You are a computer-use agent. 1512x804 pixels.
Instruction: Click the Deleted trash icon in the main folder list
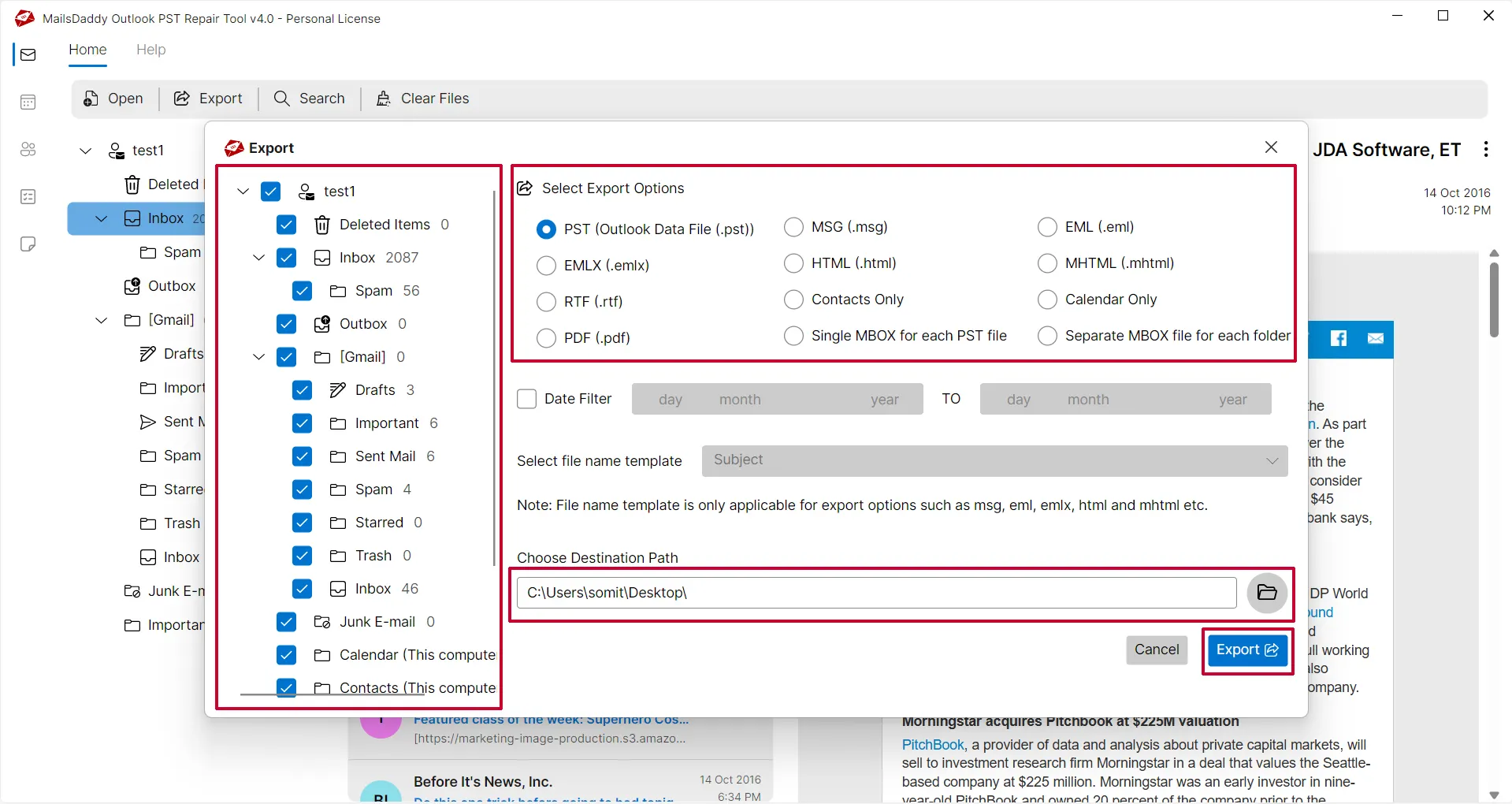pyautogui.click(x=132, y=184)
